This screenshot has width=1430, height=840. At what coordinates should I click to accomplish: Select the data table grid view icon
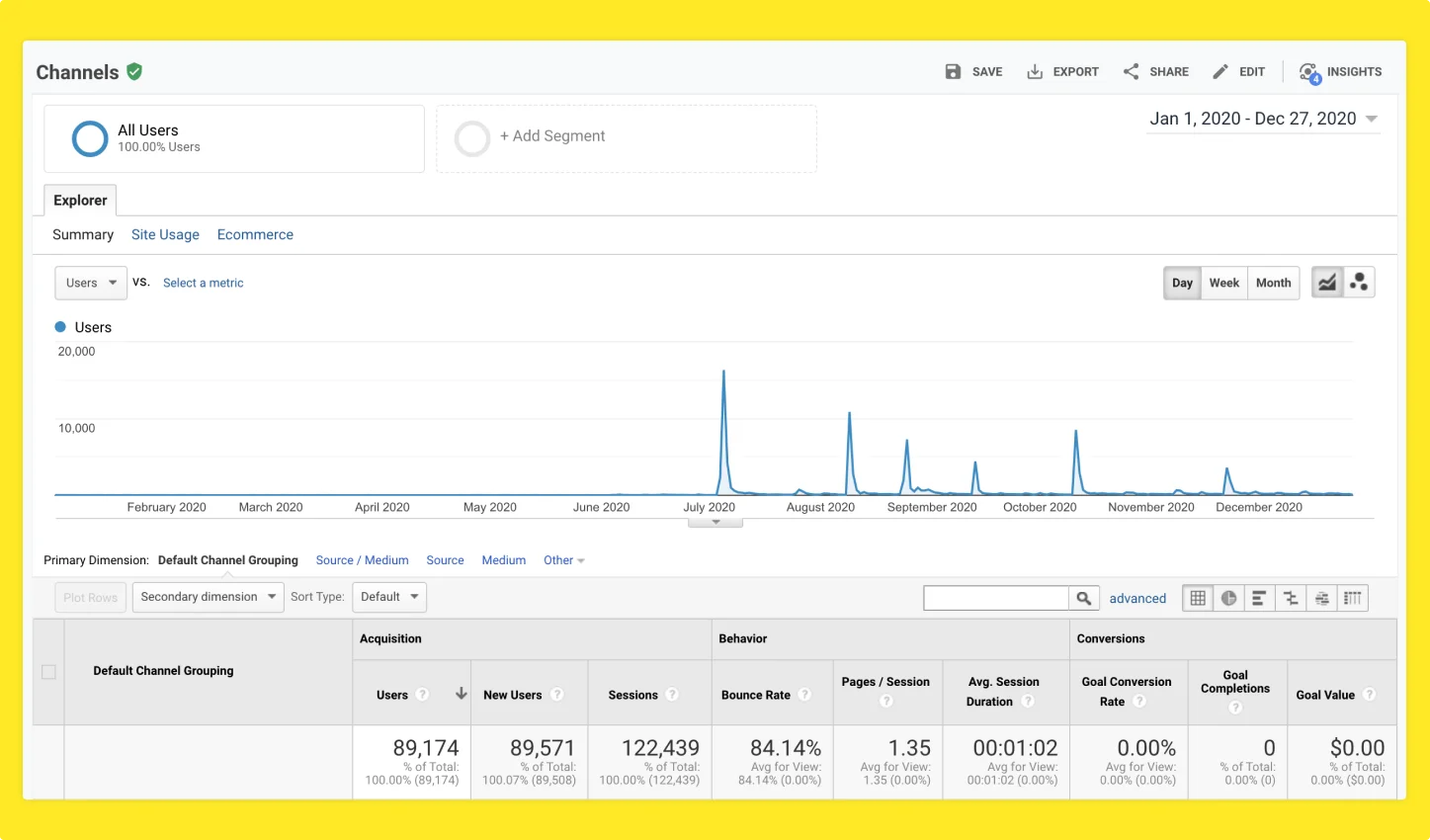1198,598
